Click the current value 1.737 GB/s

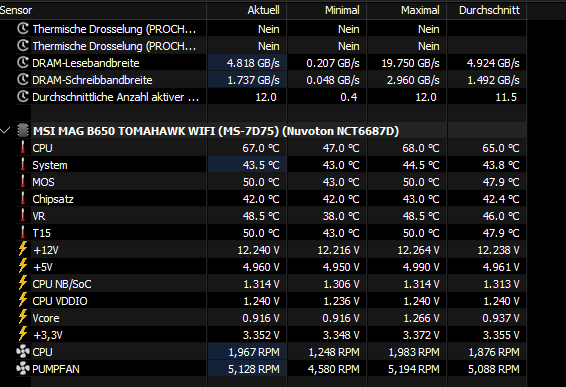pos(253,80)
